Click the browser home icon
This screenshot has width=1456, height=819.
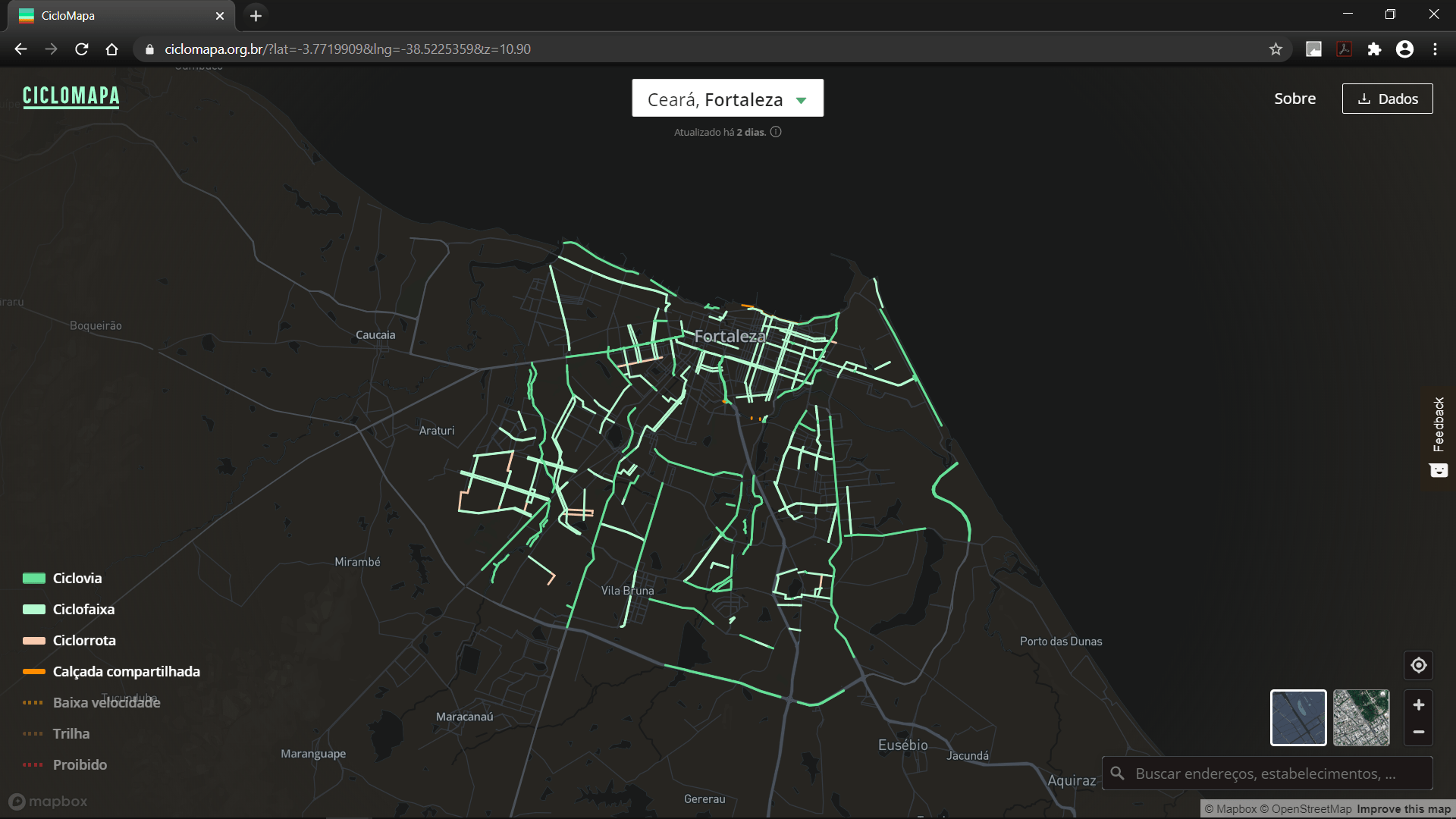(112, 49)
